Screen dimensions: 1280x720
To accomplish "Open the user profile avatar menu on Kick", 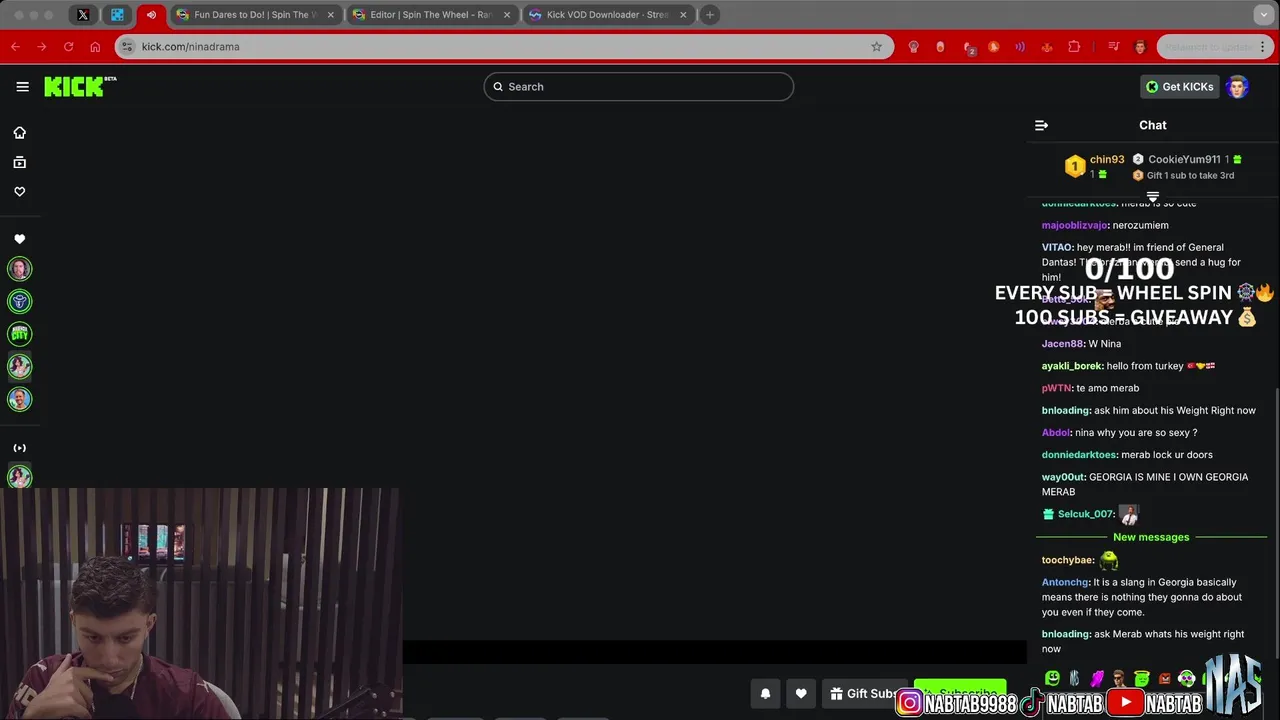I will (x=1237, y=87).
